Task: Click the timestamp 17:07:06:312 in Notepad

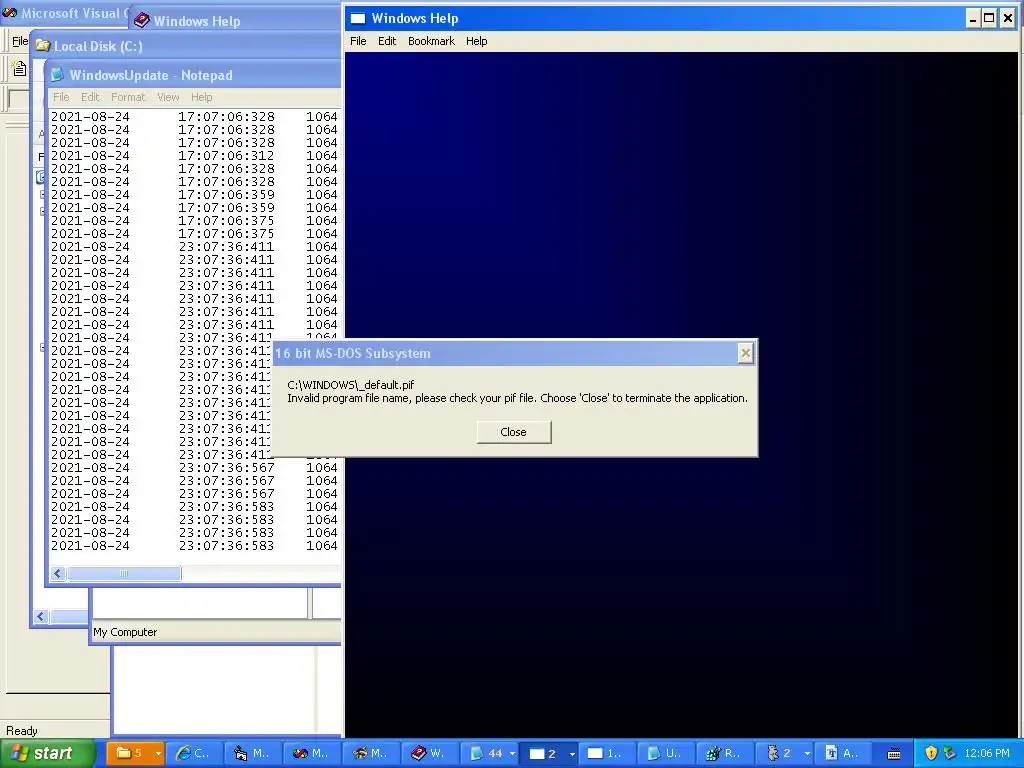Action: pyautogui.click(x=226, y=155)
